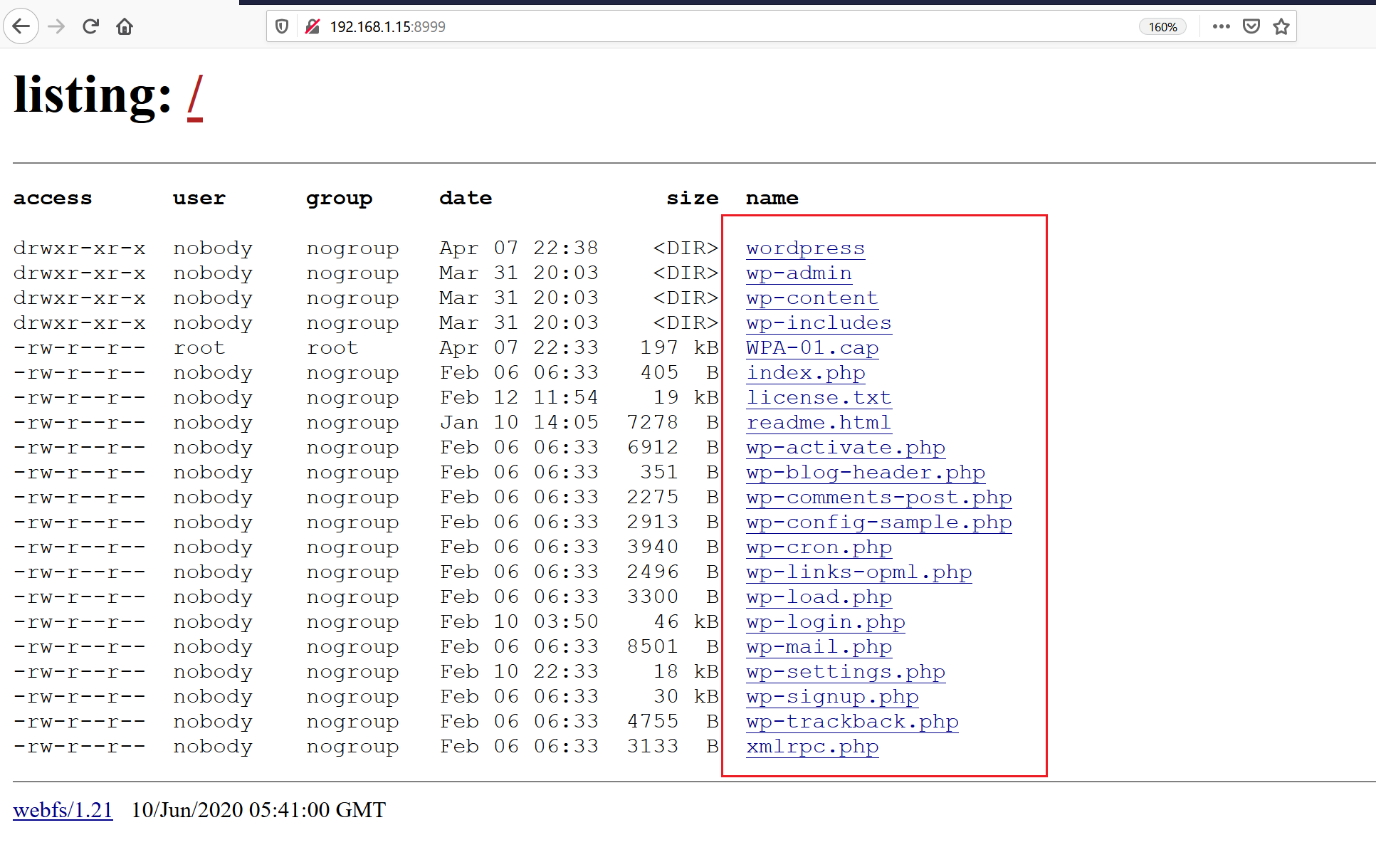Click the forward navigation arrow

(x=56, y=27)
